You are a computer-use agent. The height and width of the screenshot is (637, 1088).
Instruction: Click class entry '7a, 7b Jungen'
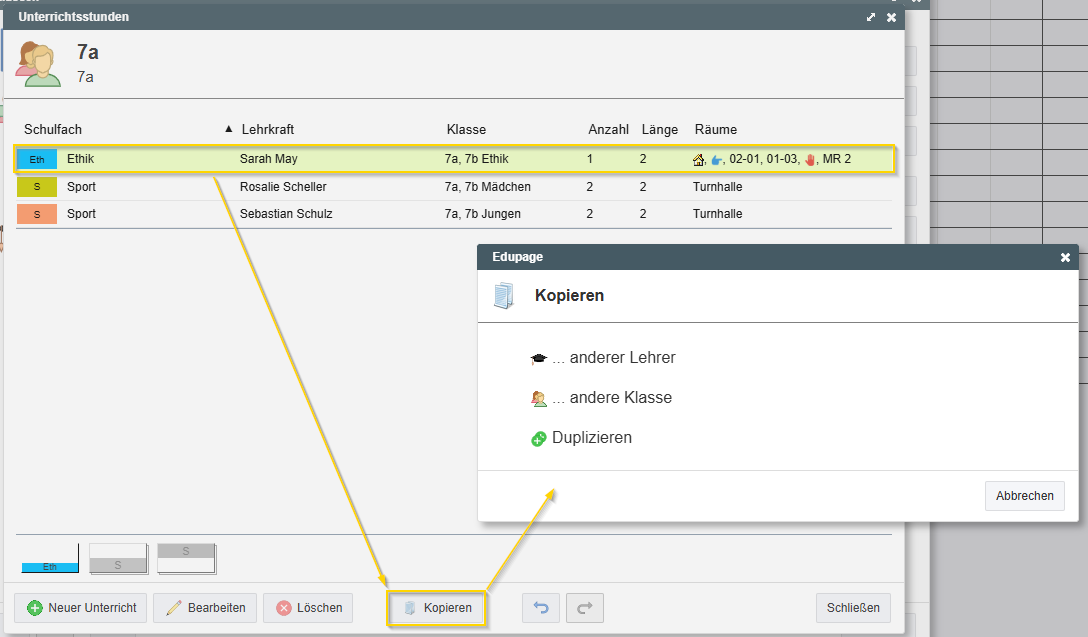coord(483,214)
